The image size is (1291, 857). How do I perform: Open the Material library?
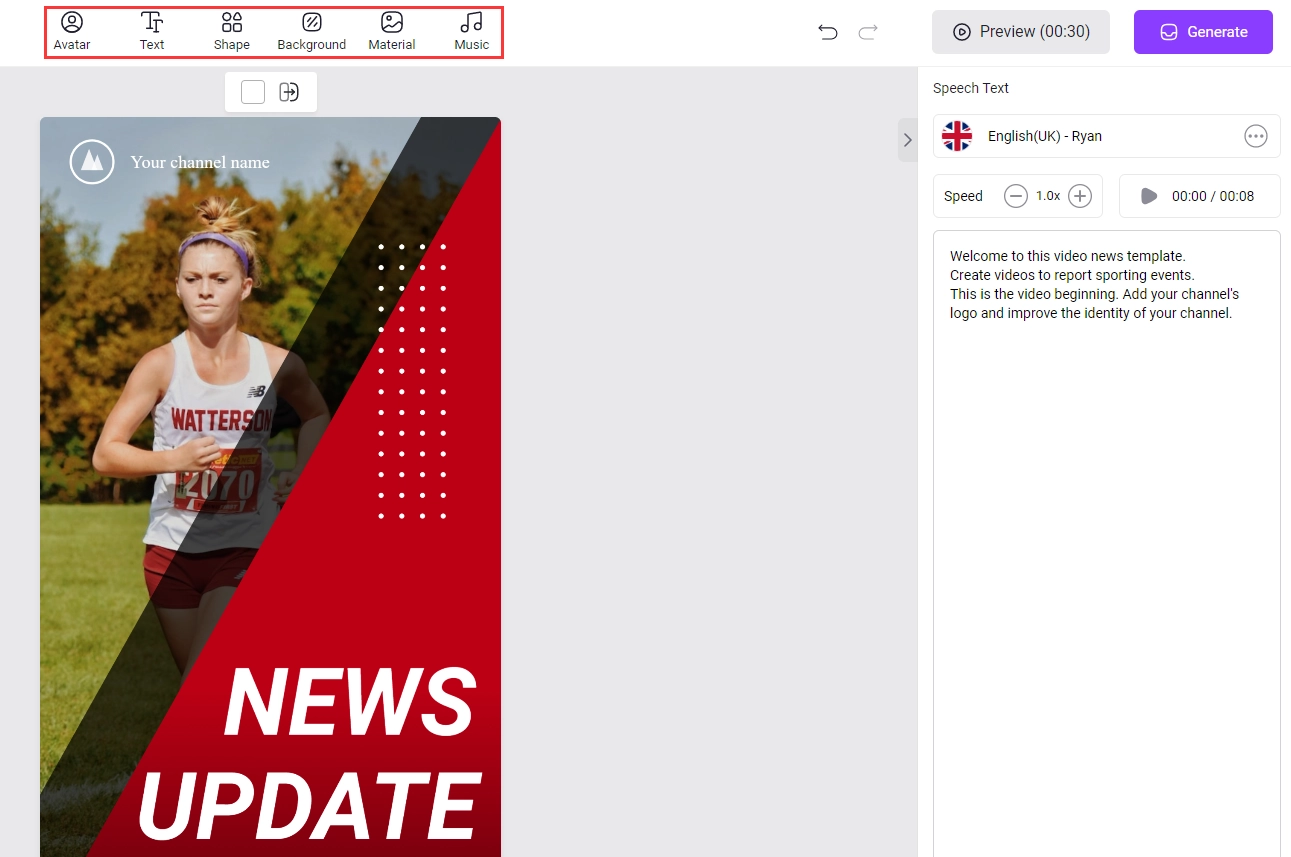tap(392, 31)
